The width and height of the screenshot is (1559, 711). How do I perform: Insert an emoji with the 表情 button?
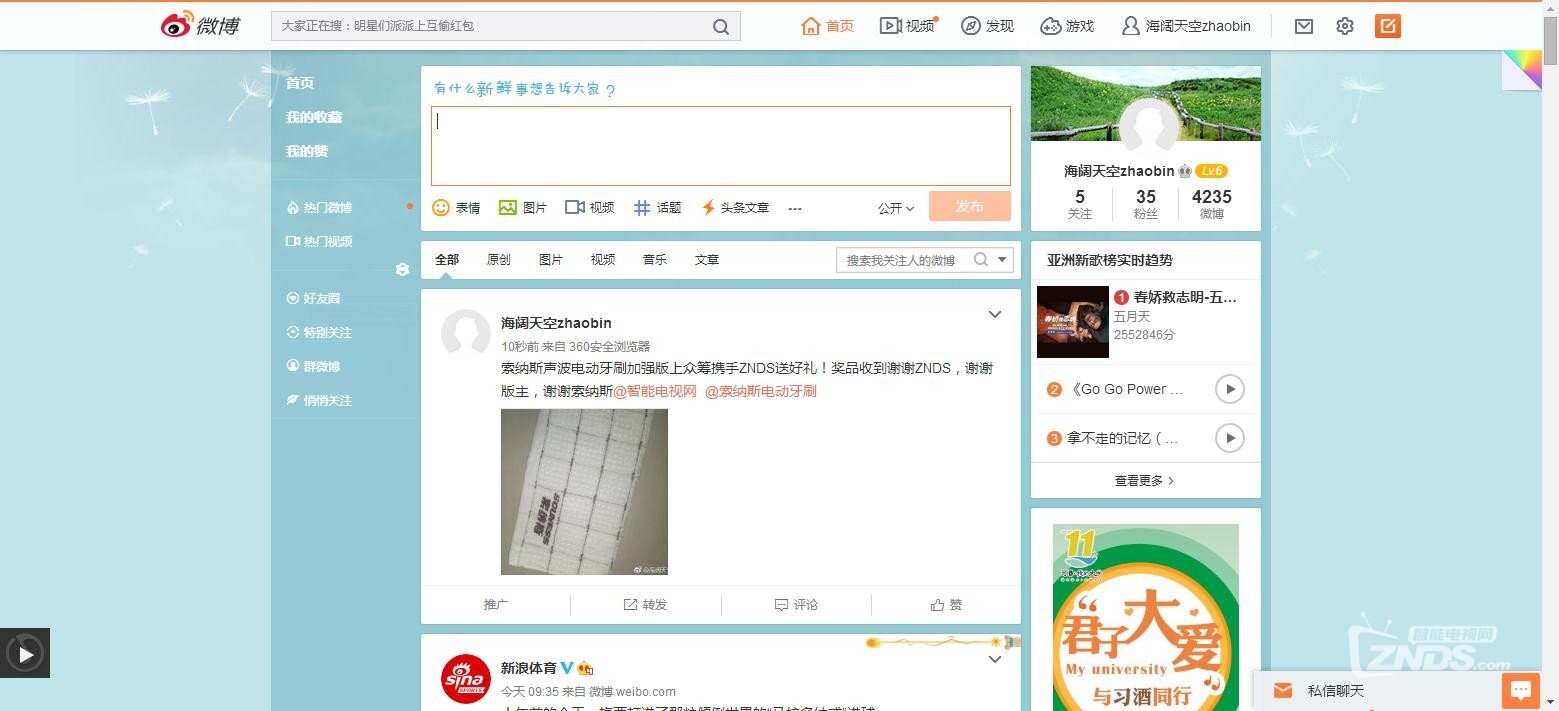(x=456, y=207)
